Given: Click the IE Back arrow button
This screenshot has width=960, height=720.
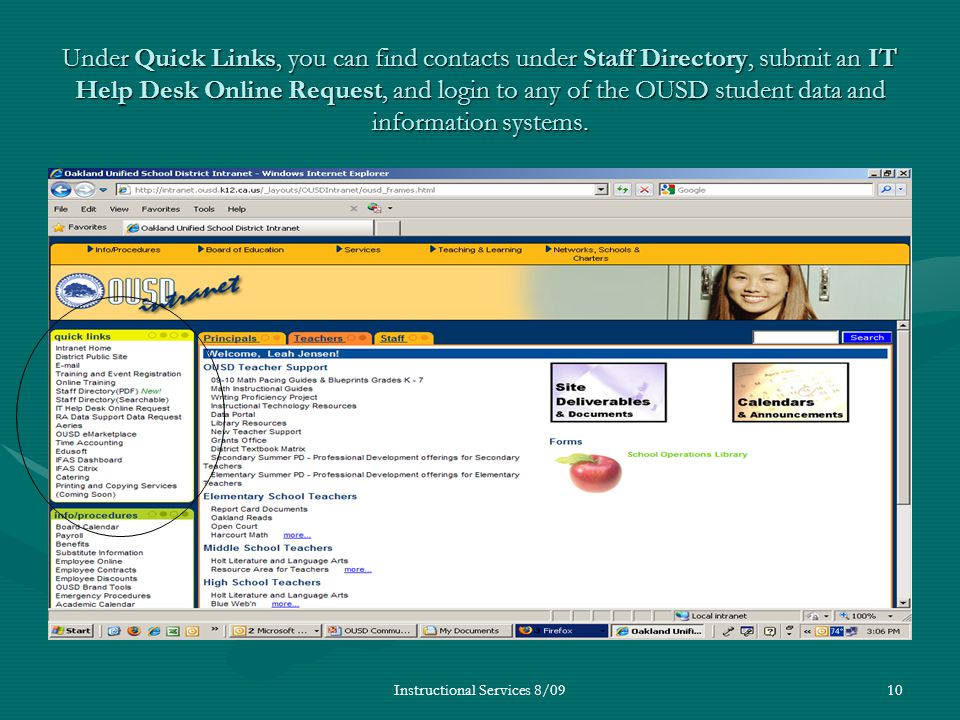Looking at the screenshot, I should pyautogui.click(x=61, y=190).
